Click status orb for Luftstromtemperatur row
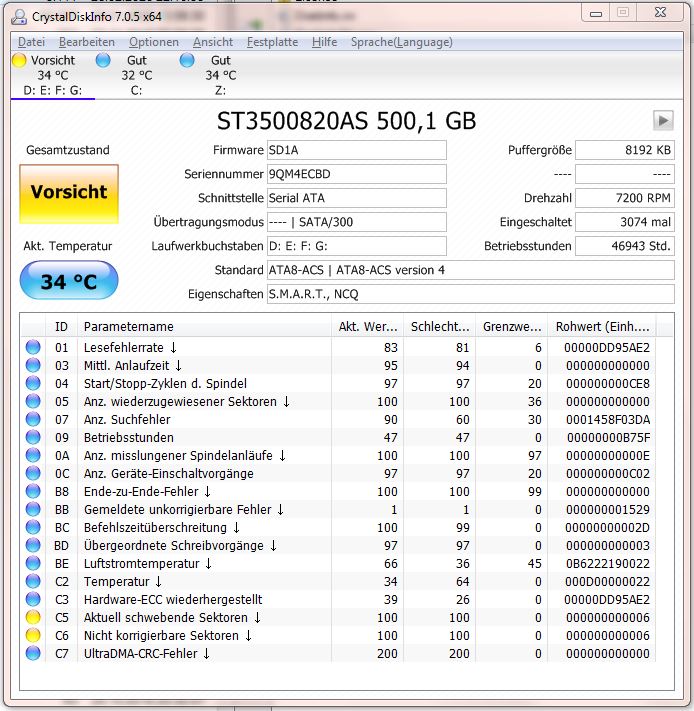The width and height of the screenshot is (694, 711). pos(33,564)
